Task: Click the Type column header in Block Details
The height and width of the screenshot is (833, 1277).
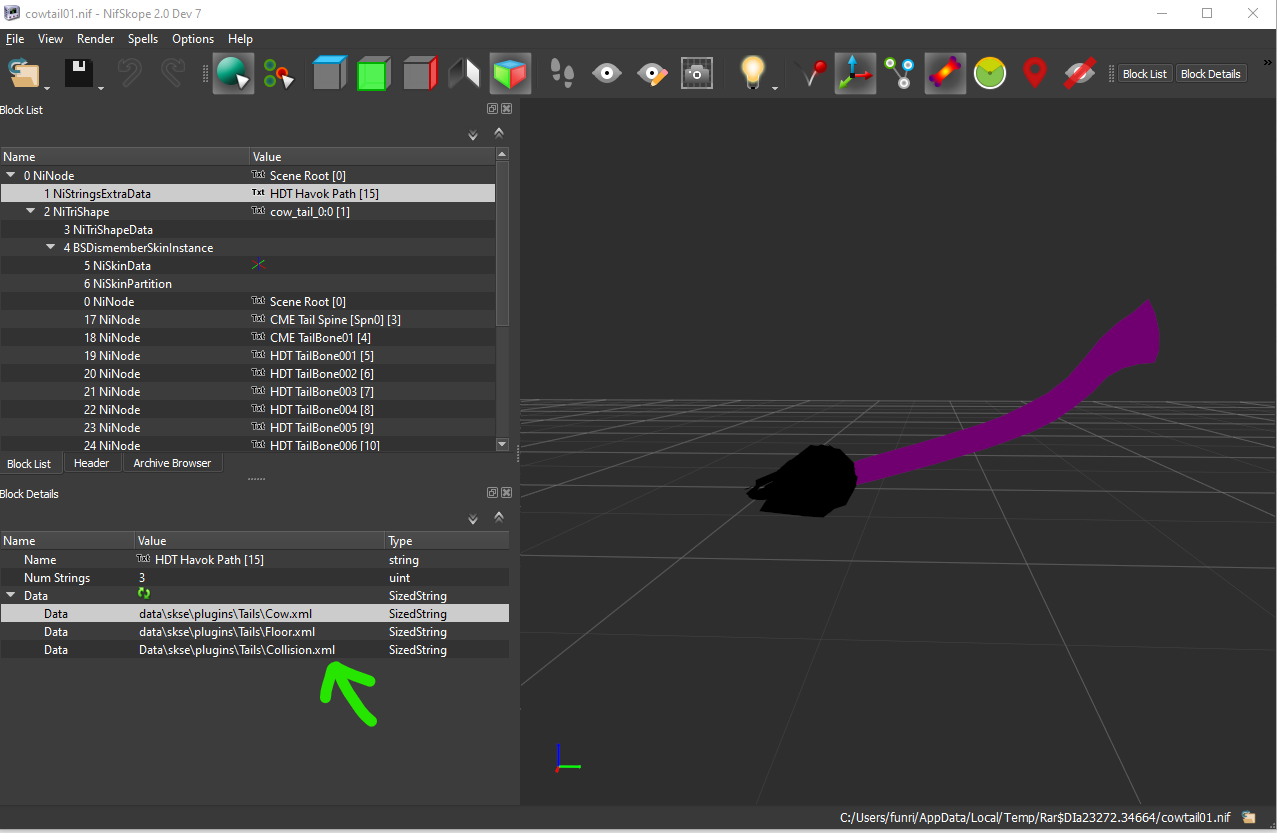Action: point(447,541)
